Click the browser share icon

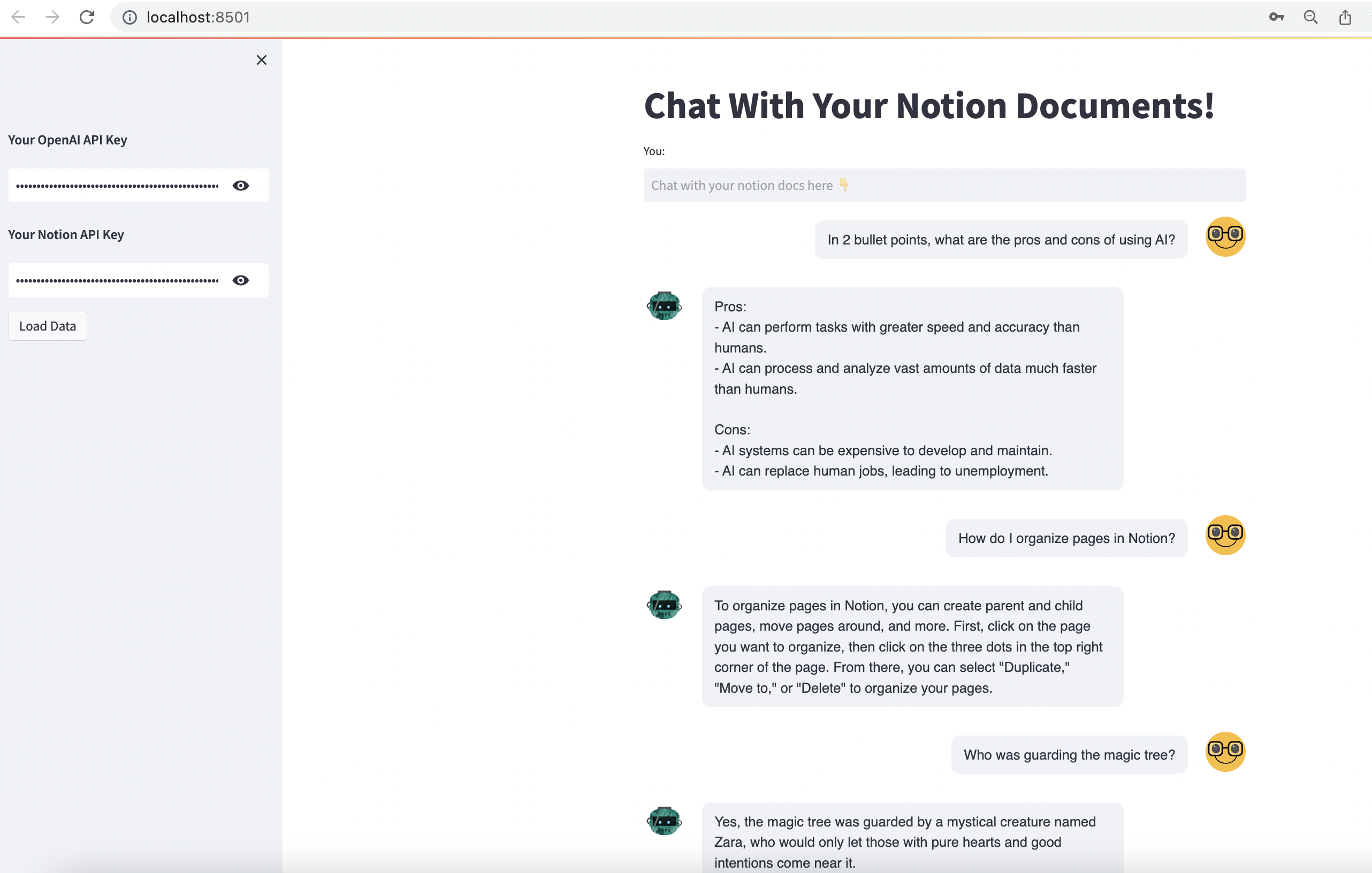1346,17
